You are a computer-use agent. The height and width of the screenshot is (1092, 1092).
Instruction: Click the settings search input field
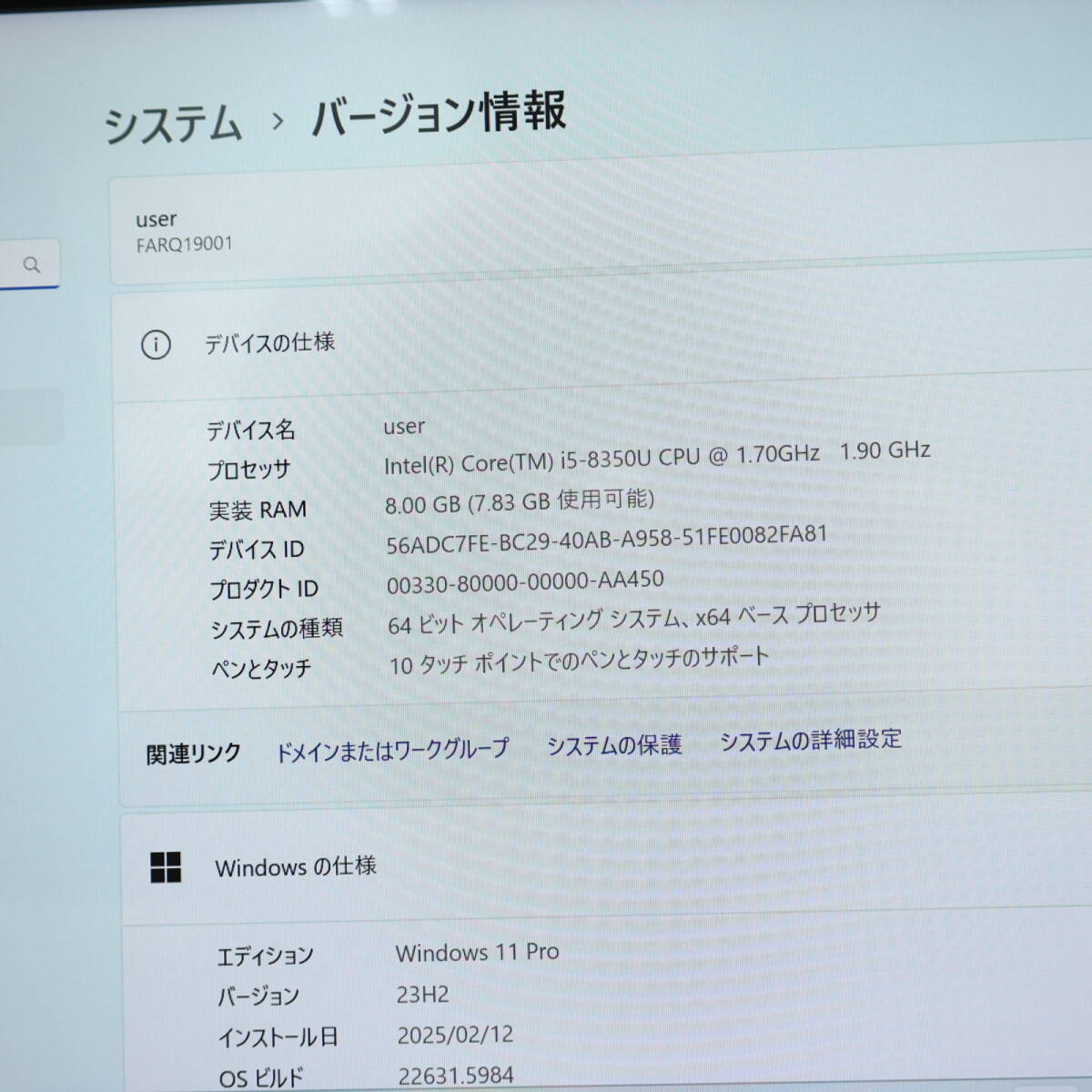click(29, 264)
